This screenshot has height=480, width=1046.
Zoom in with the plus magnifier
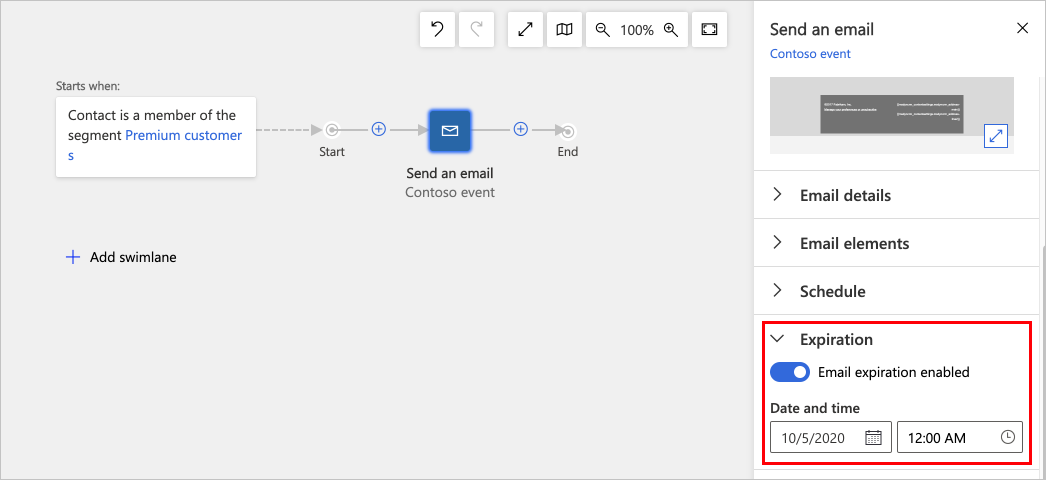point(671,30)
